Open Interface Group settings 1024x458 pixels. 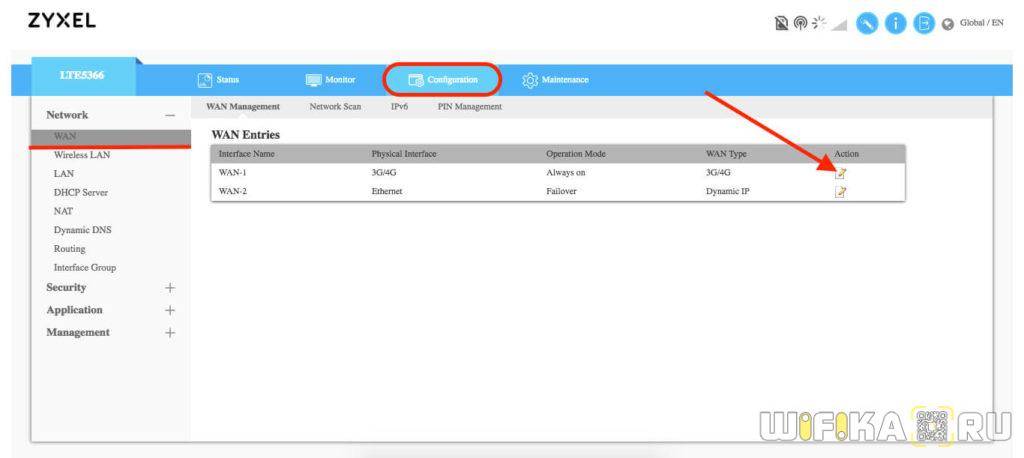[x=84, y=267]
